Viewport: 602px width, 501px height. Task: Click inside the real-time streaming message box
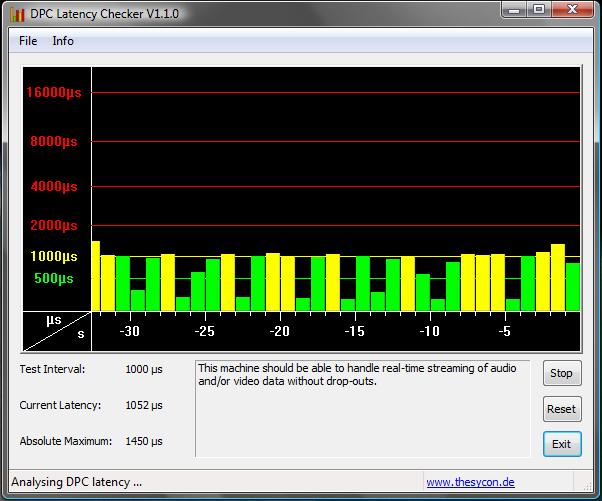point(361,408)
